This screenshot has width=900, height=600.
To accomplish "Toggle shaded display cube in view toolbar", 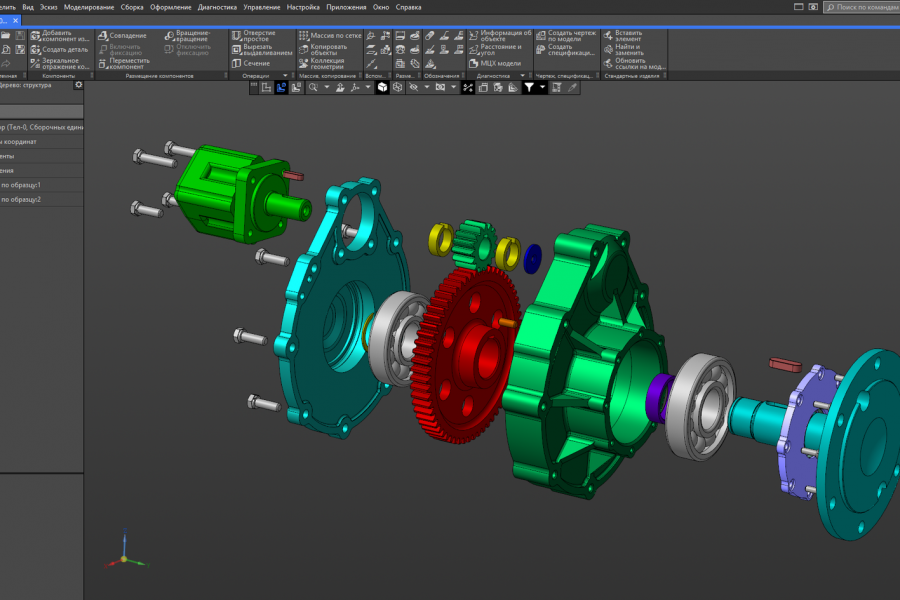I will point(382,87).
